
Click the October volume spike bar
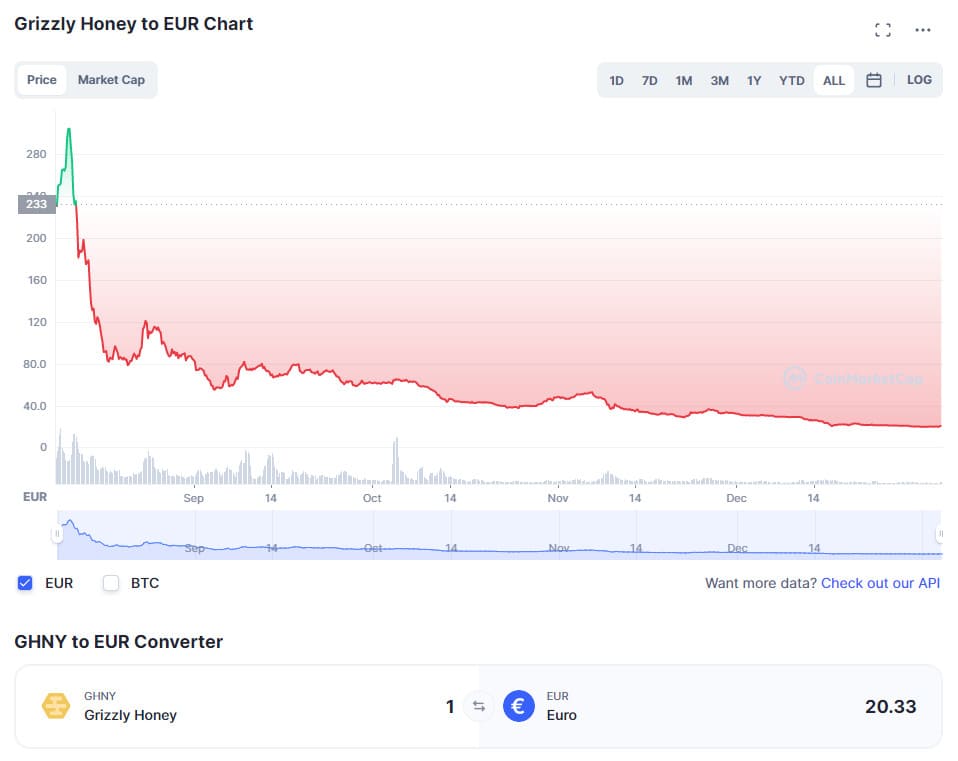(396, 461)
